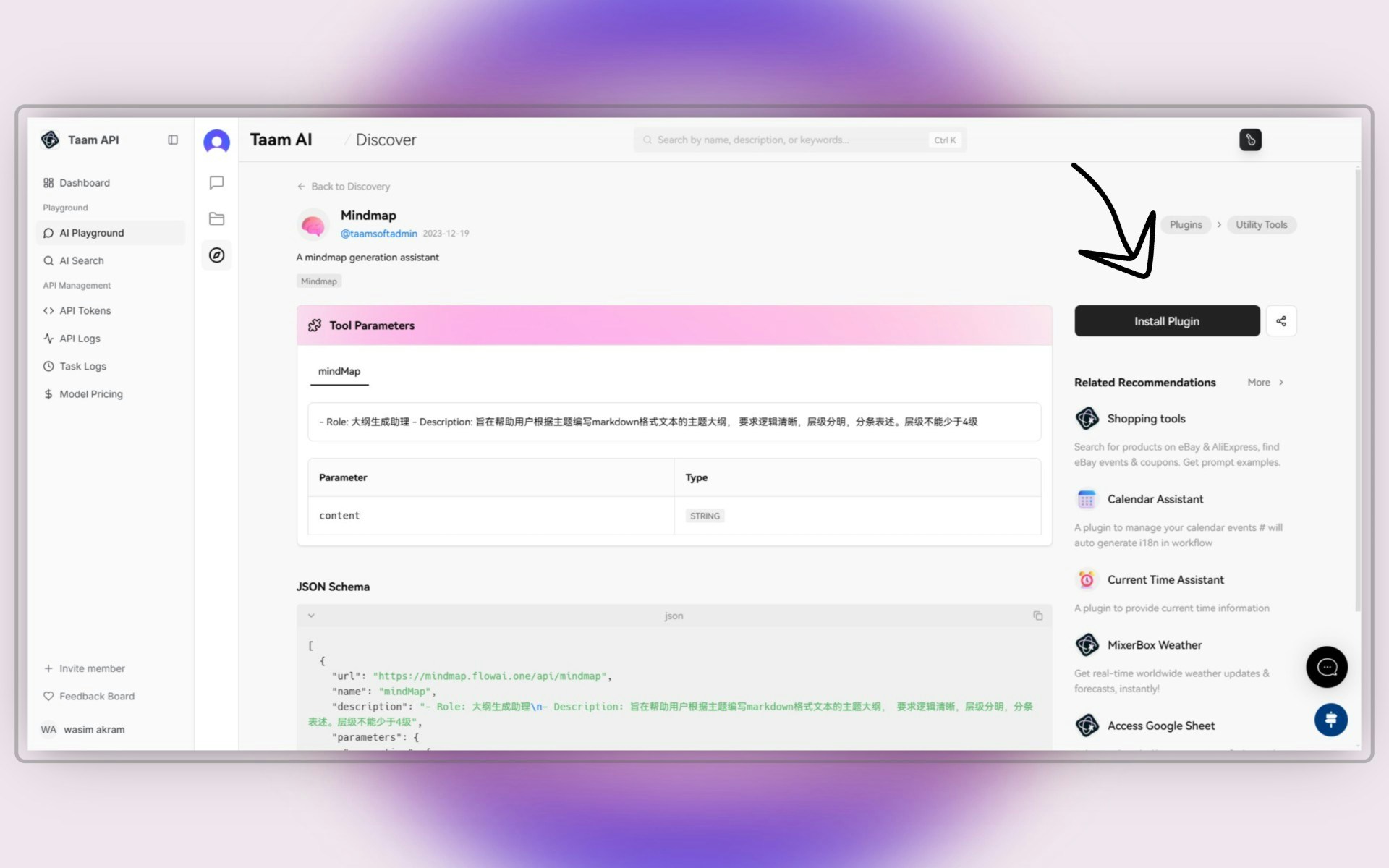The width and height of the screenshot is (1389, 868).
Task: Switch to the mindMap tab
Action: click(339, 371)
